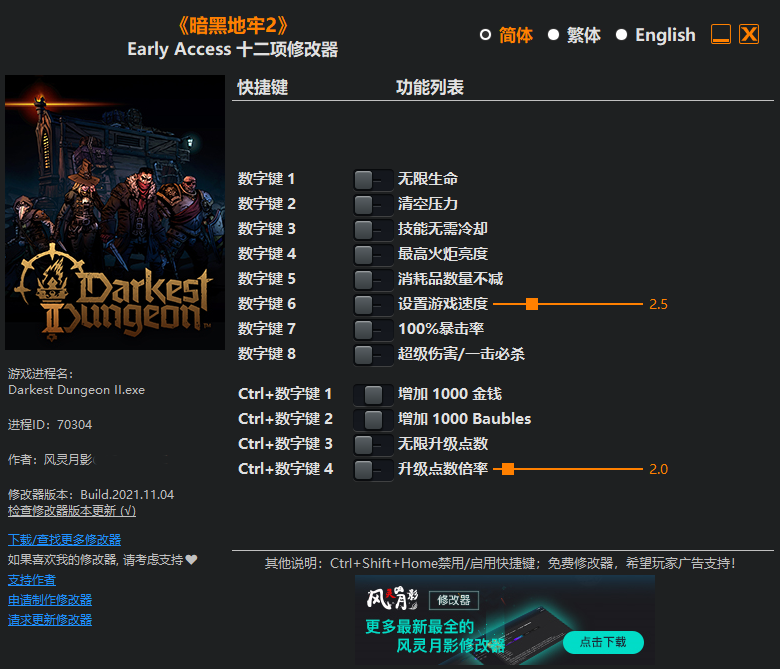The height and width of the screenshot is (669, 780).
Task: Switch language to English
Action: pos(622,35)
